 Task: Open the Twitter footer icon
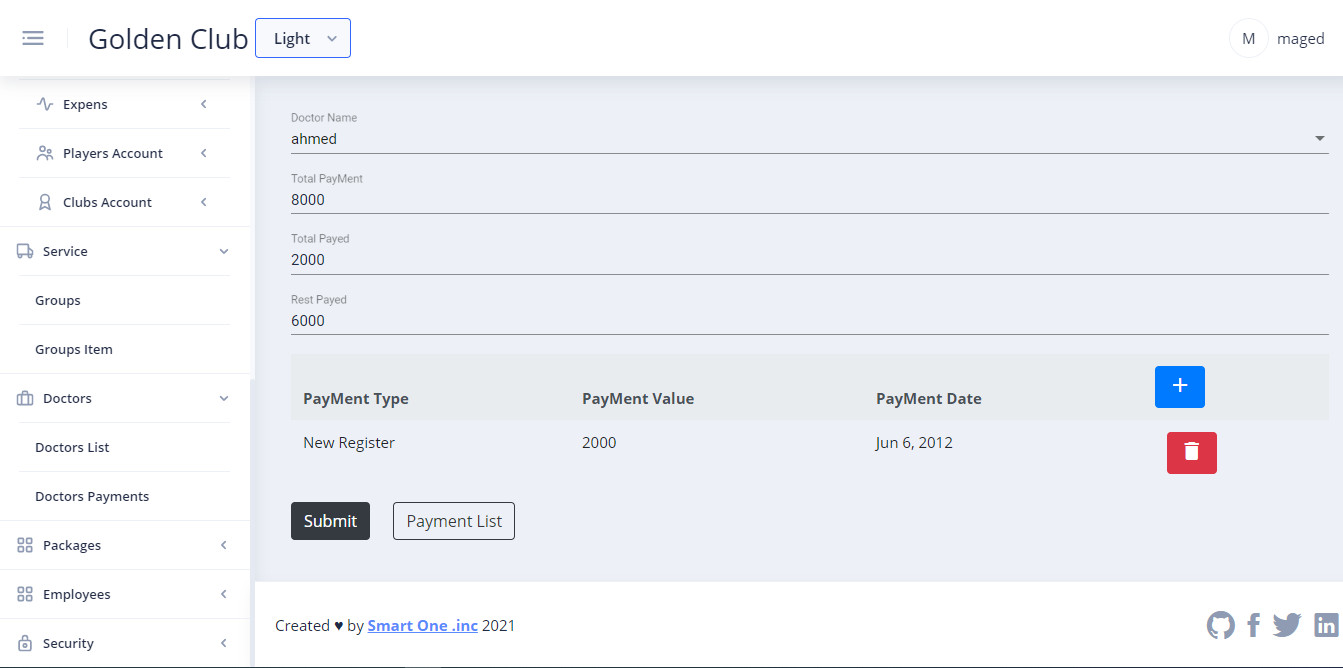coord(1287,625)
